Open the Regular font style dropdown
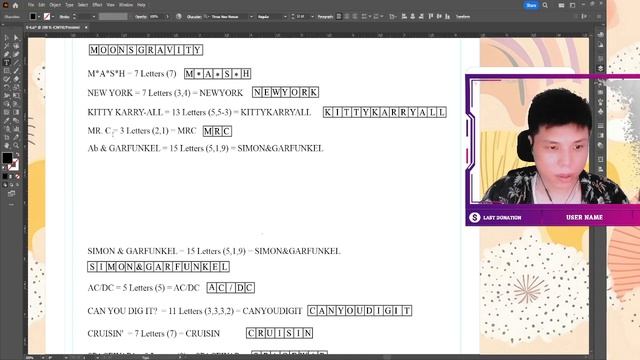Screen dimensions: 640x360 coord(285,17)
